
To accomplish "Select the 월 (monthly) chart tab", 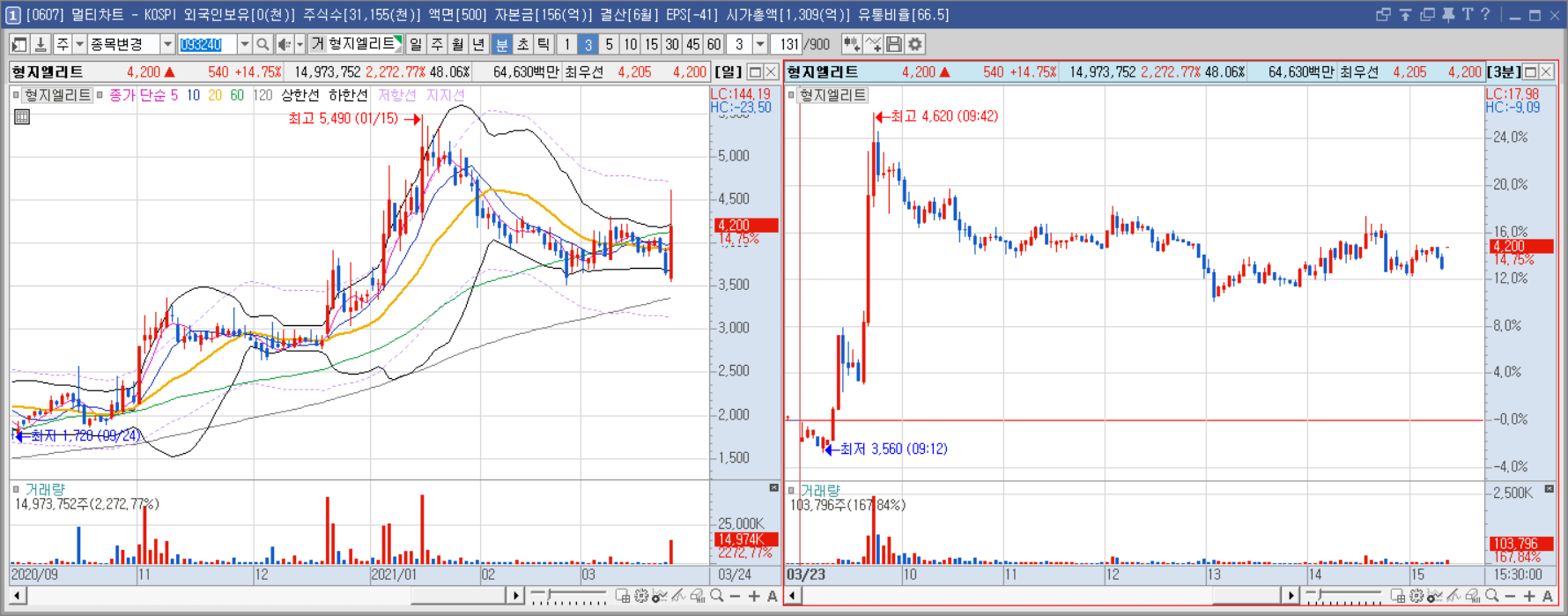I will pyautogui.click(x=458, y=44).
